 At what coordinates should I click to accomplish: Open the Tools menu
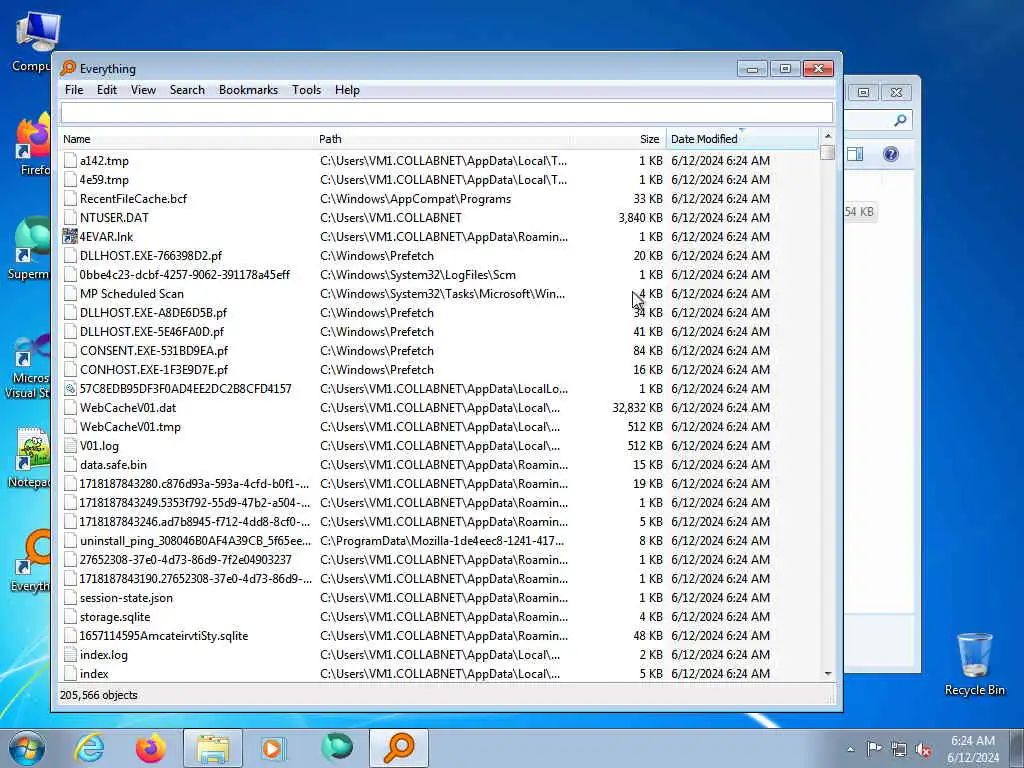(306, 90)
